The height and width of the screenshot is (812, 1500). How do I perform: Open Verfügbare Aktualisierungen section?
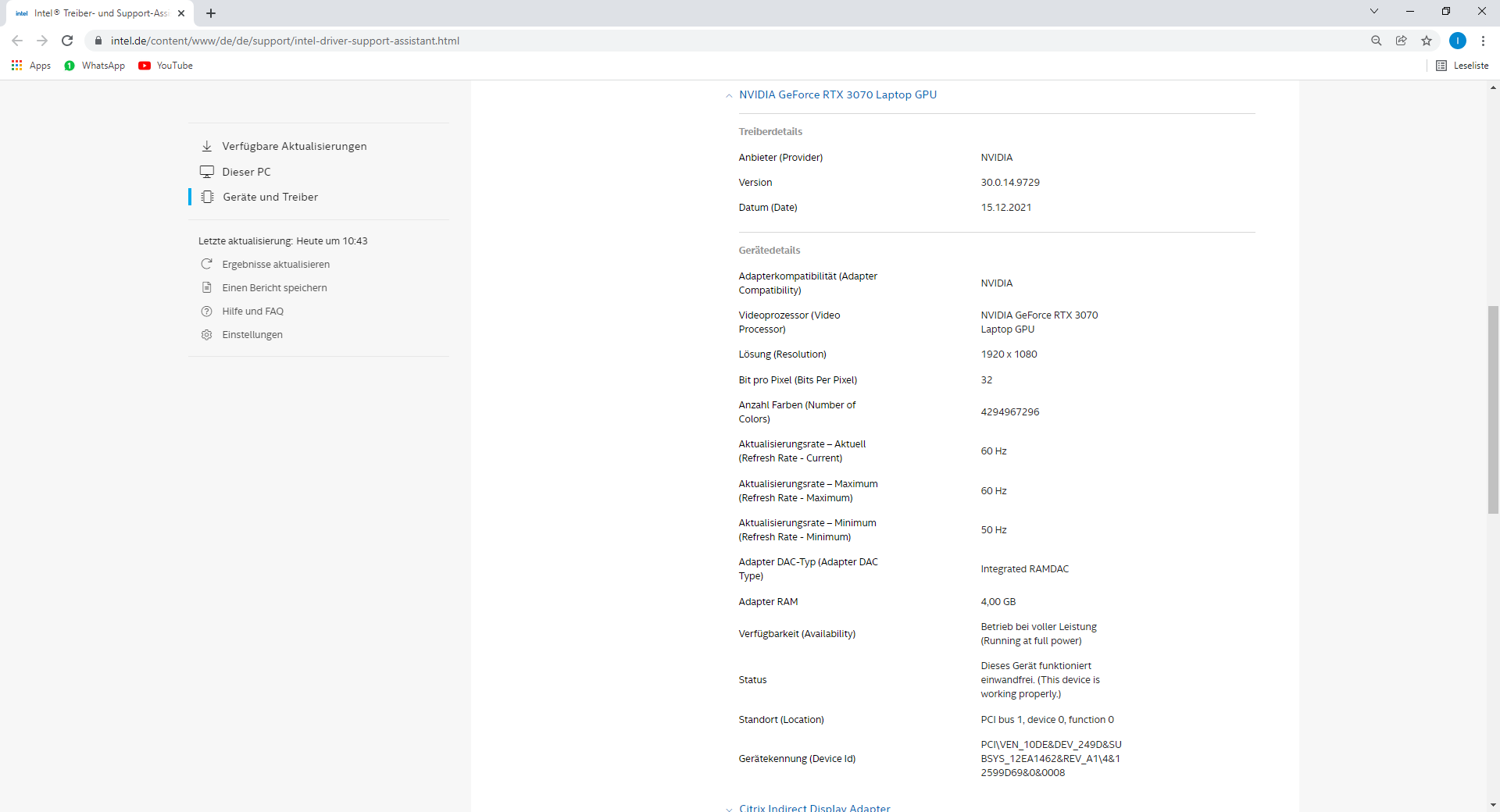click(295, 146)
